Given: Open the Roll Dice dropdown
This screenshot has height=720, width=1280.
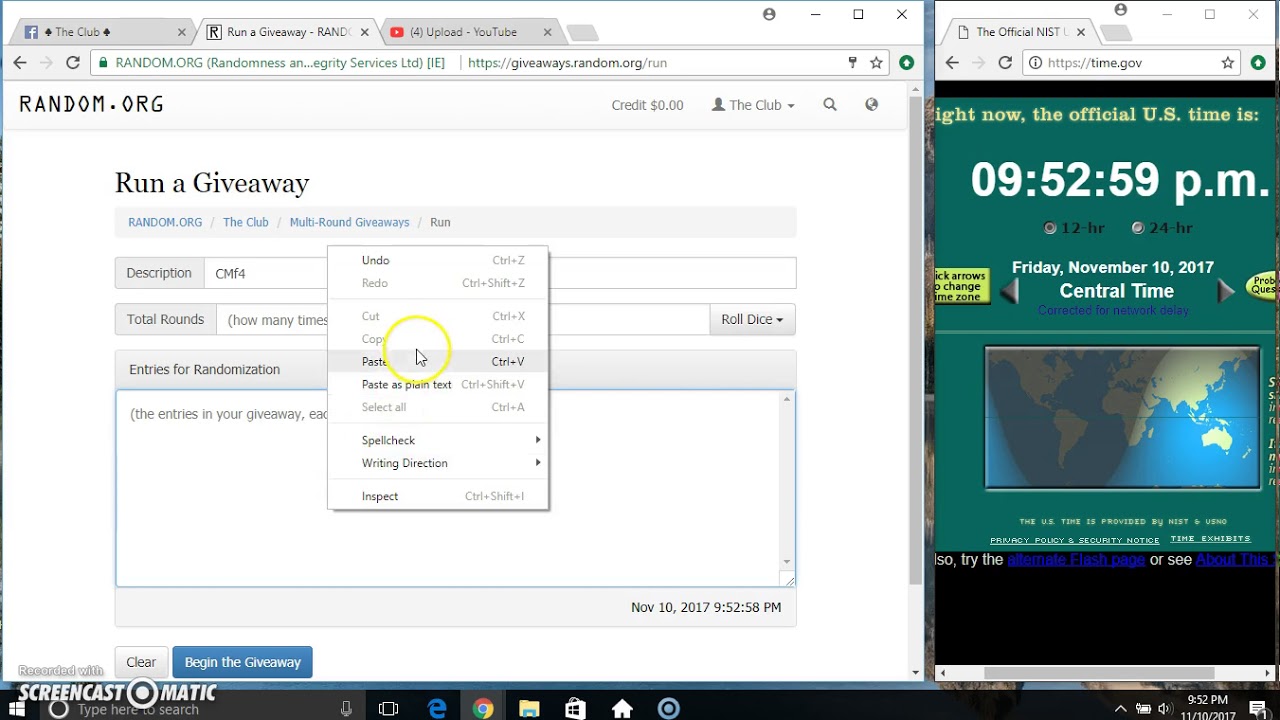Looking at the screenshot, I should [x=752, y=319].
